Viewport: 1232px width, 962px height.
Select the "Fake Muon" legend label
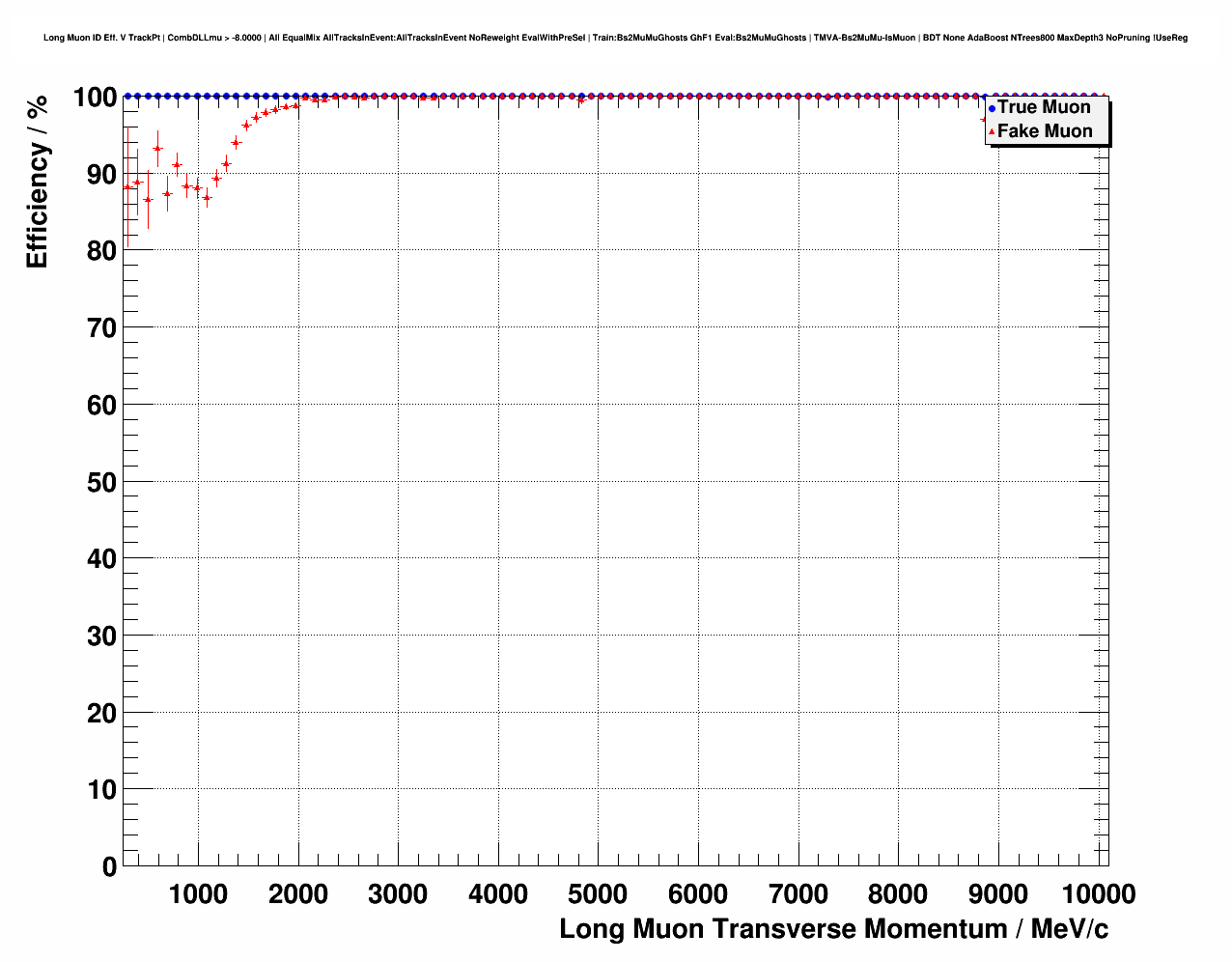click(x=1045, y=131)
